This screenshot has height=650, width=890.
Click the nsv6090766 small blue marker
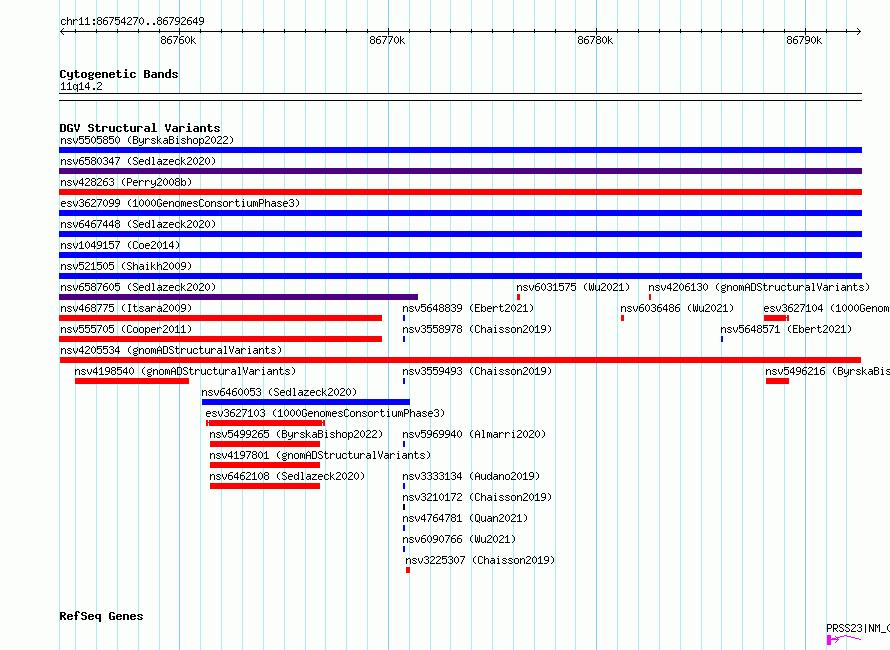404,549
